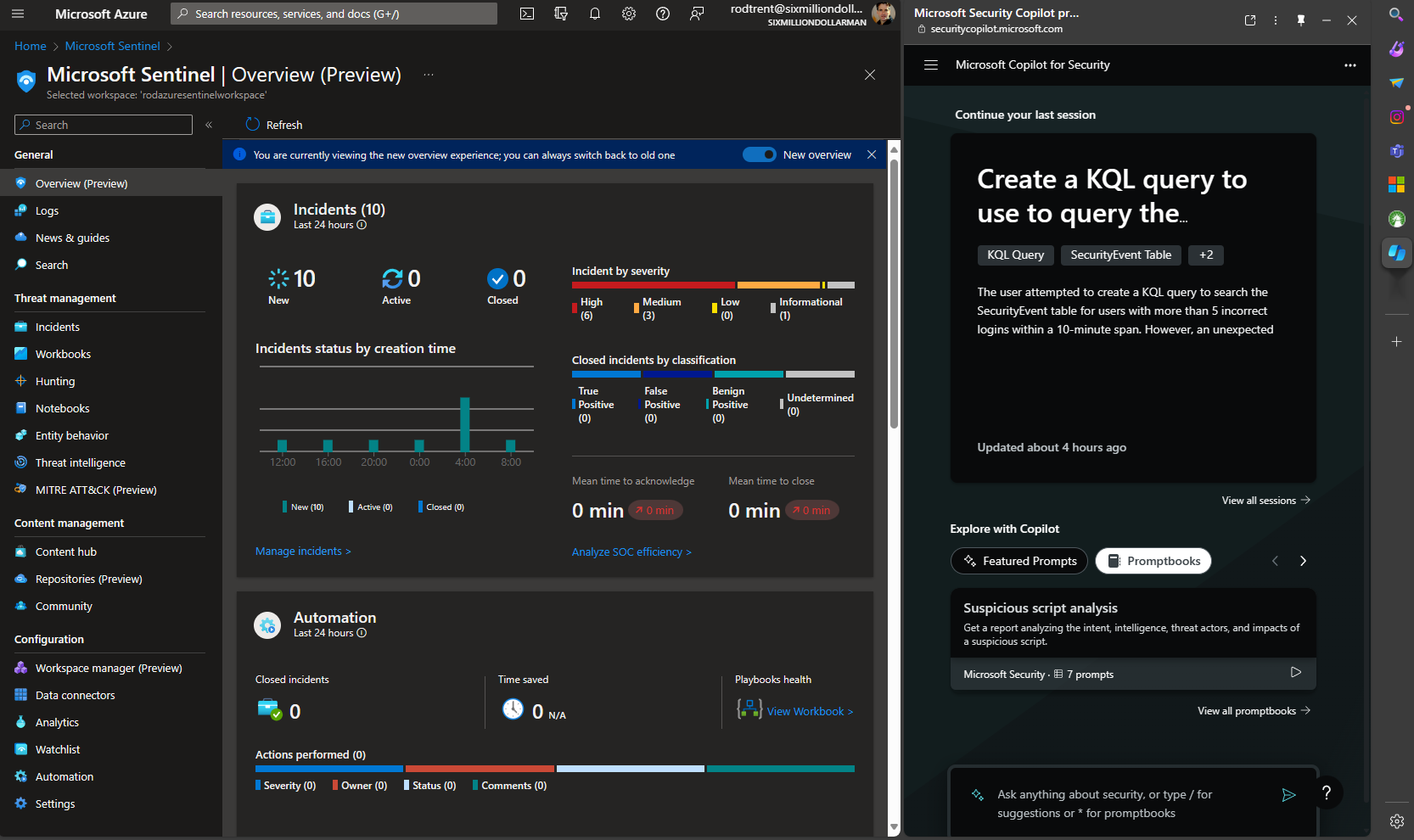Screen dimensions: 1414x840
Task: Open the Azure portal hamburger menu
Action: pyautogui.click(x=18, y=14)
